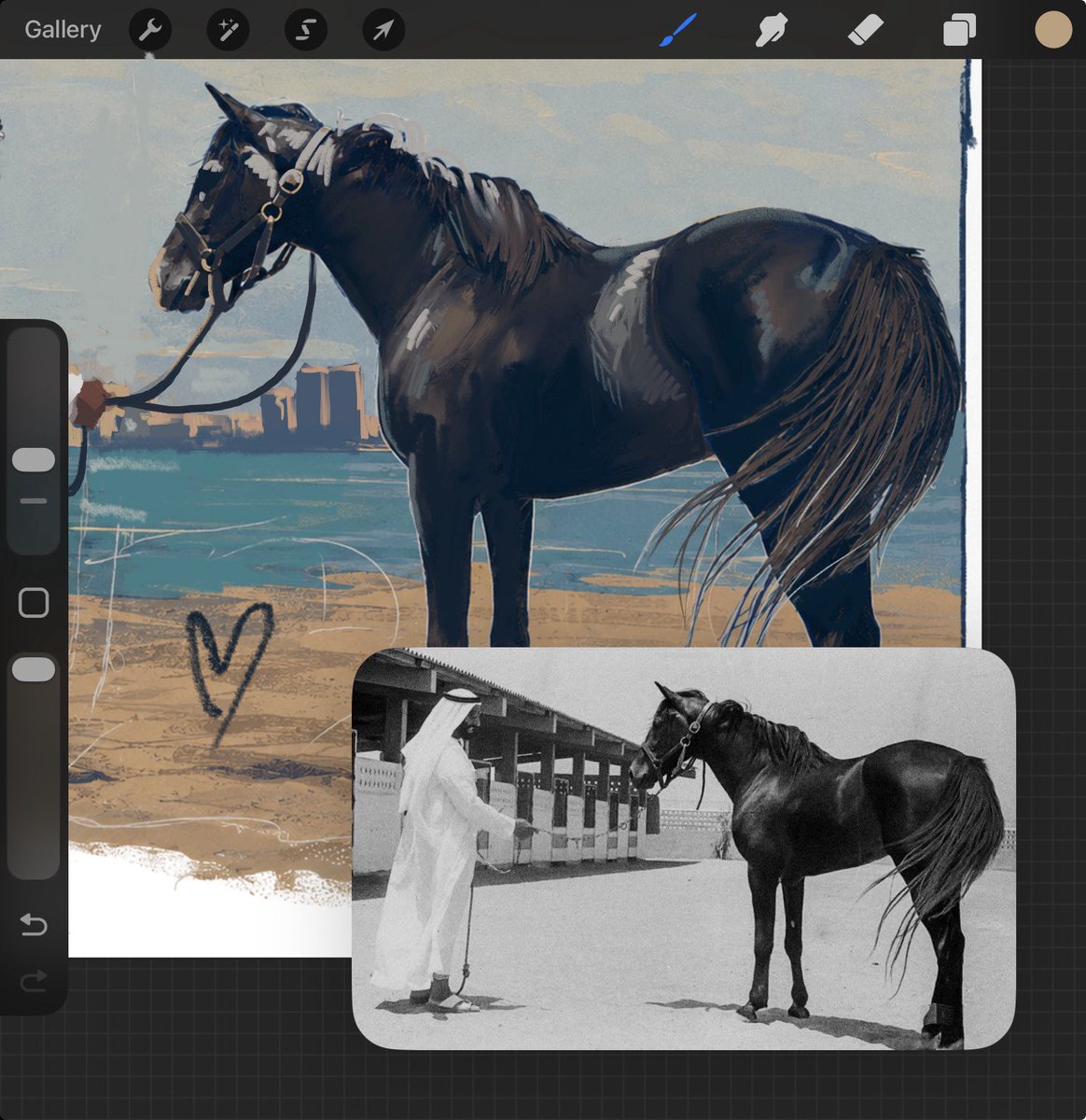This screenshot has width=1086, height=1120.
Task: Tap the square modify button in sidebar
Action: (34, 603)
